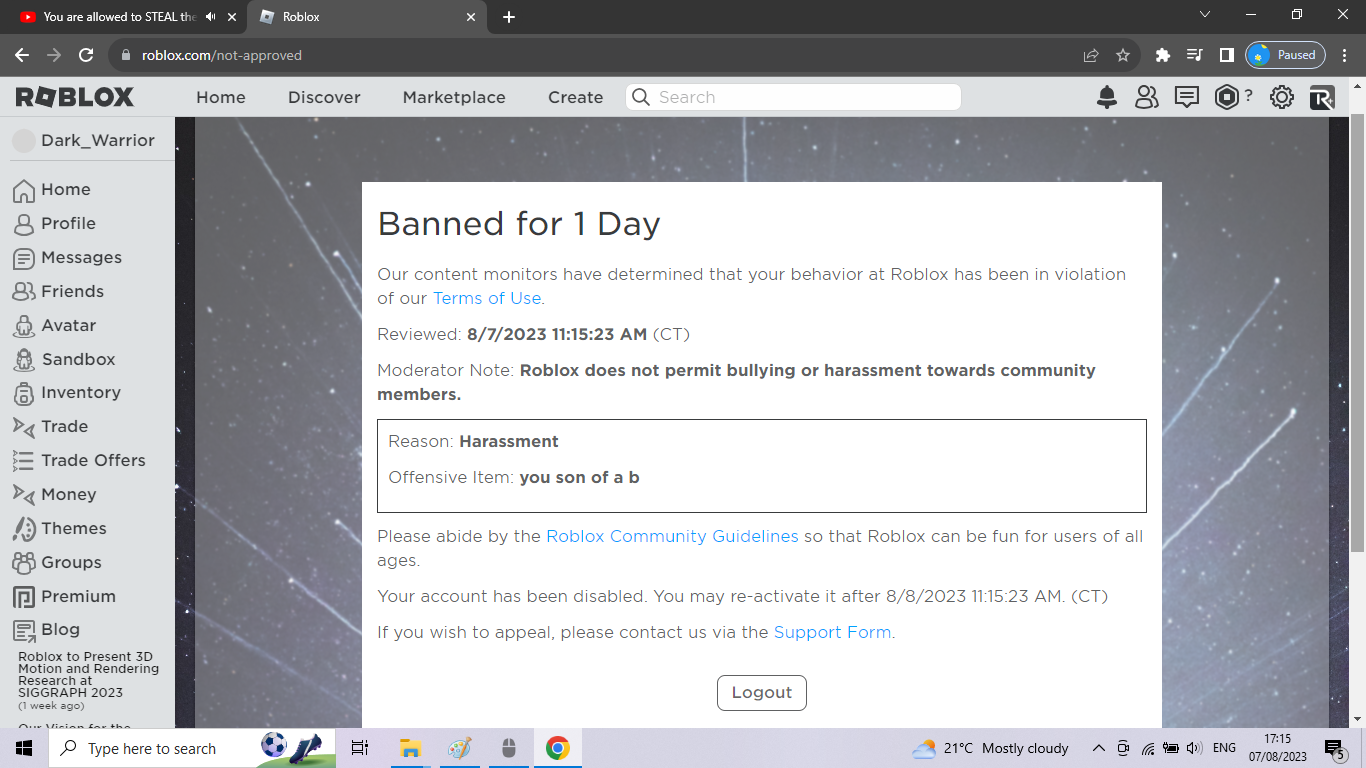This screenshot has height=768, width=1366.
Task: Open Task View on the taskbar
Action: 360,748
